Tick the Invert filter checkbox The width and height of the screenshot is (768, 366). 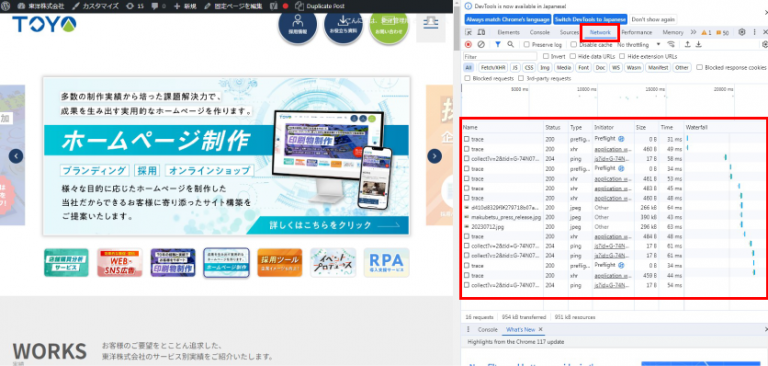coord(546,56)
